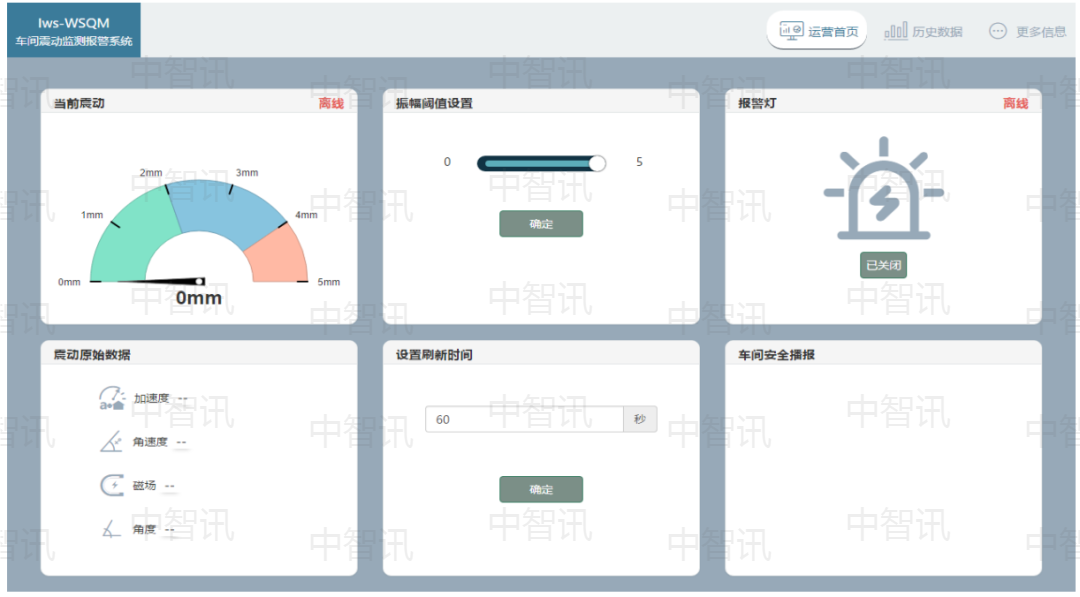1080x597 pixels.
Task: Click the 0mm gauge reading
Action: 198,298
